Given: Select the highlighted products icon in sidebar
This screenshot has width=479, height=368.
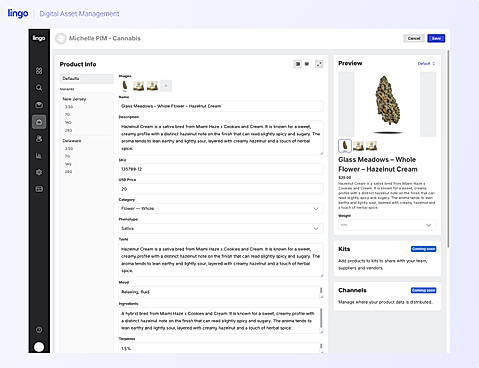Looking at the screenshot, I should [x=39, y=122].
